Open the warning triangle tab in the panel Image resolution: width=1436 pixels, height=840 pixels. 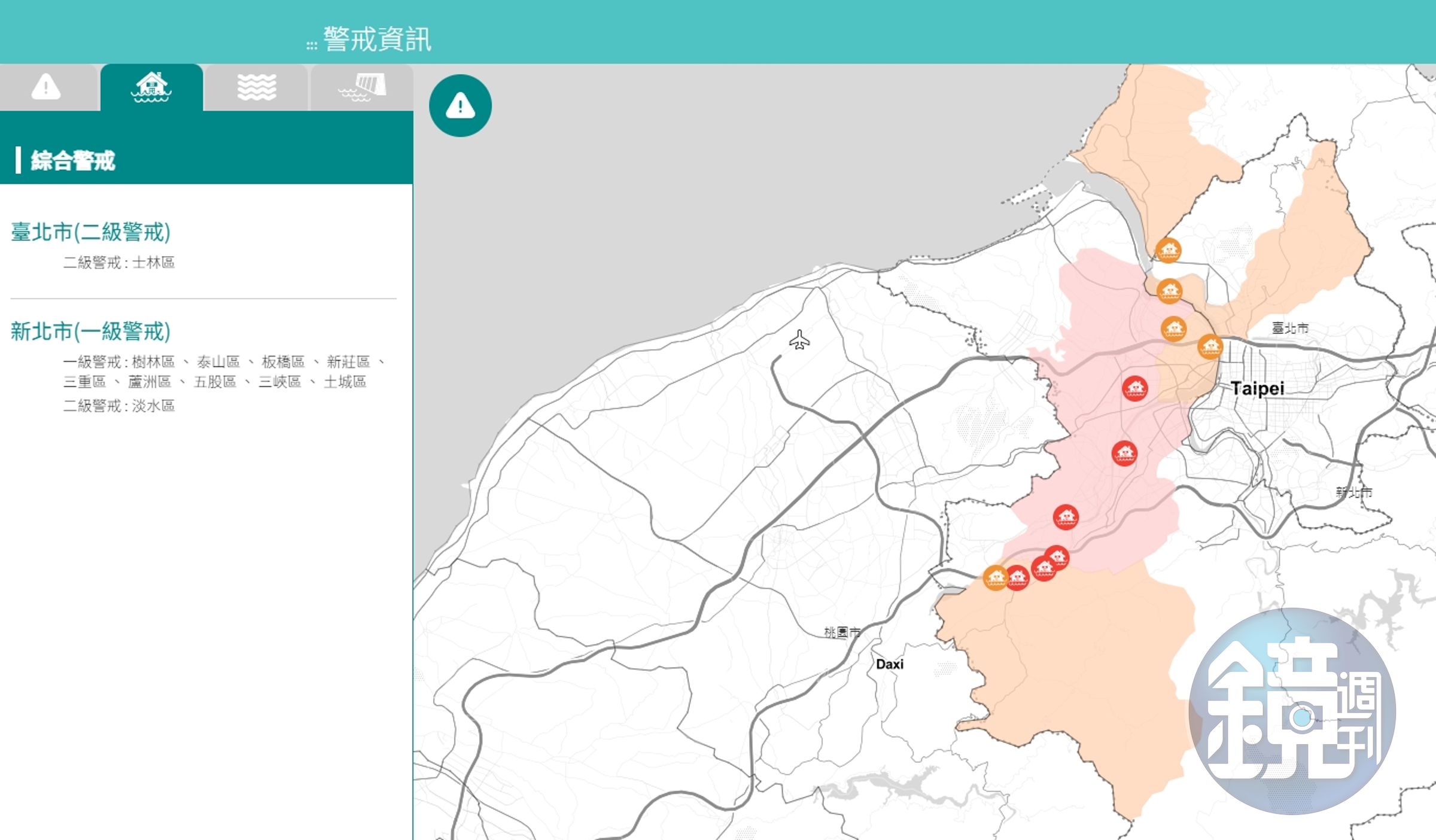[x=46, y=87]
